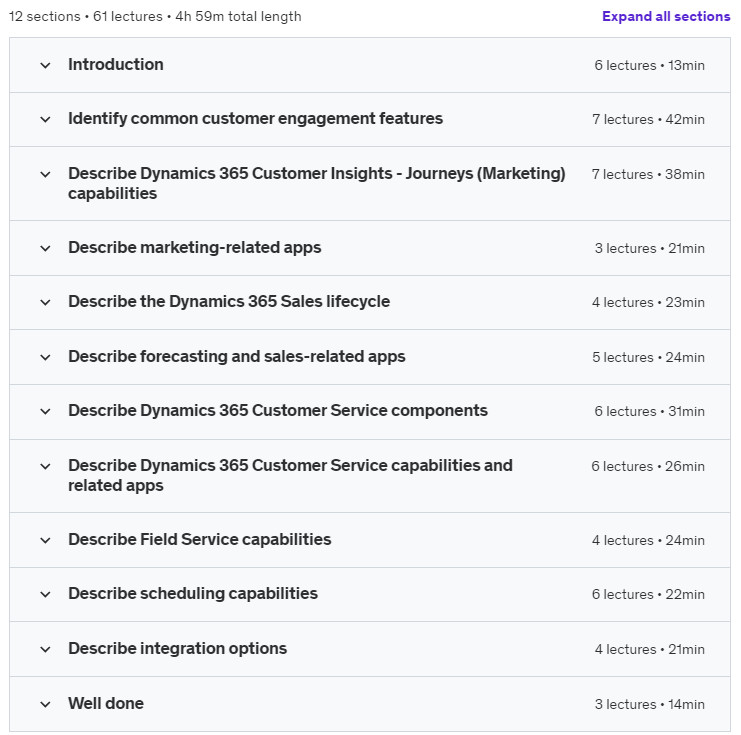Select 'Customer Service capabilities and related apps' title
The width and height of the screenshot is (741, 735).
click(290, 476)
